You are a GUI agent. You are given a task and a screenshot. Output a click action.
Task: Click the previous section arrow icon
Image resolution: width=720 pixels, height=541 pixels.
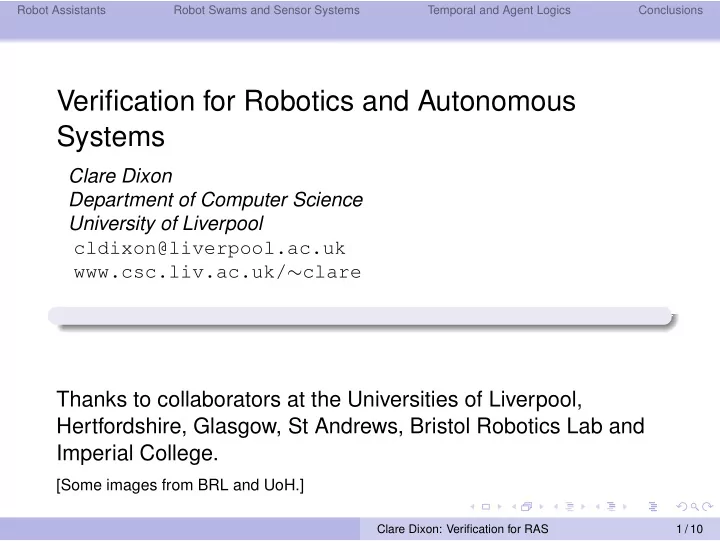(598, 507)
